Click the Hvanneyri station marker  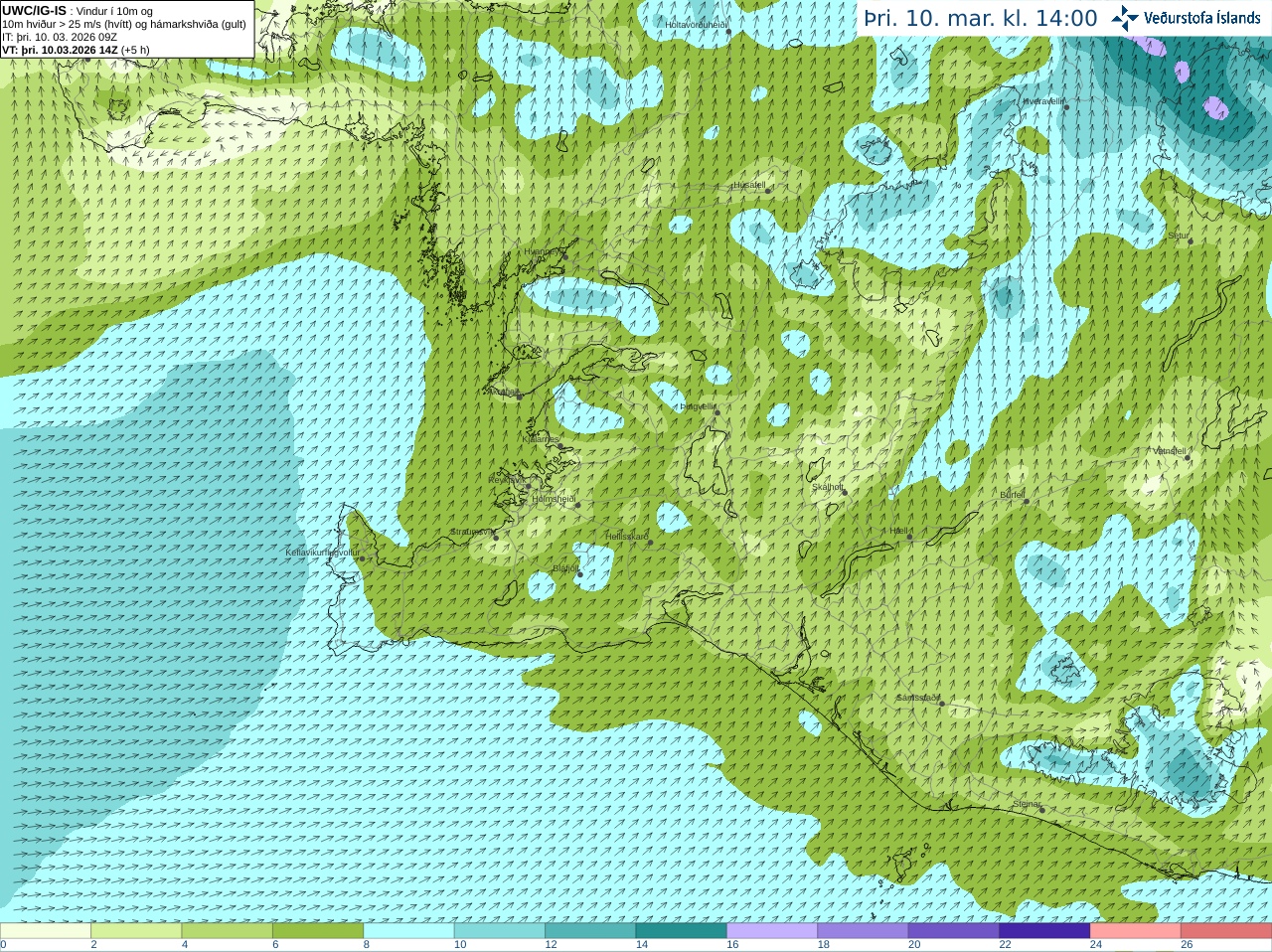[565, 257]
